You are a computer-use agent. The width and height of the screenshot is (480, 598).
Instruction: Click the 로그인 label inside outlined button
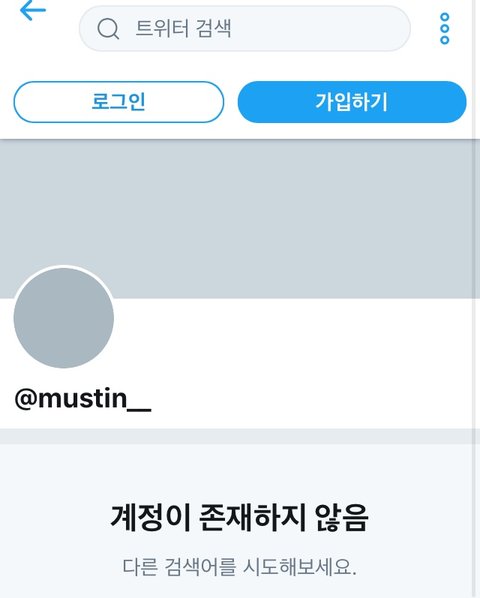[119, 102]
